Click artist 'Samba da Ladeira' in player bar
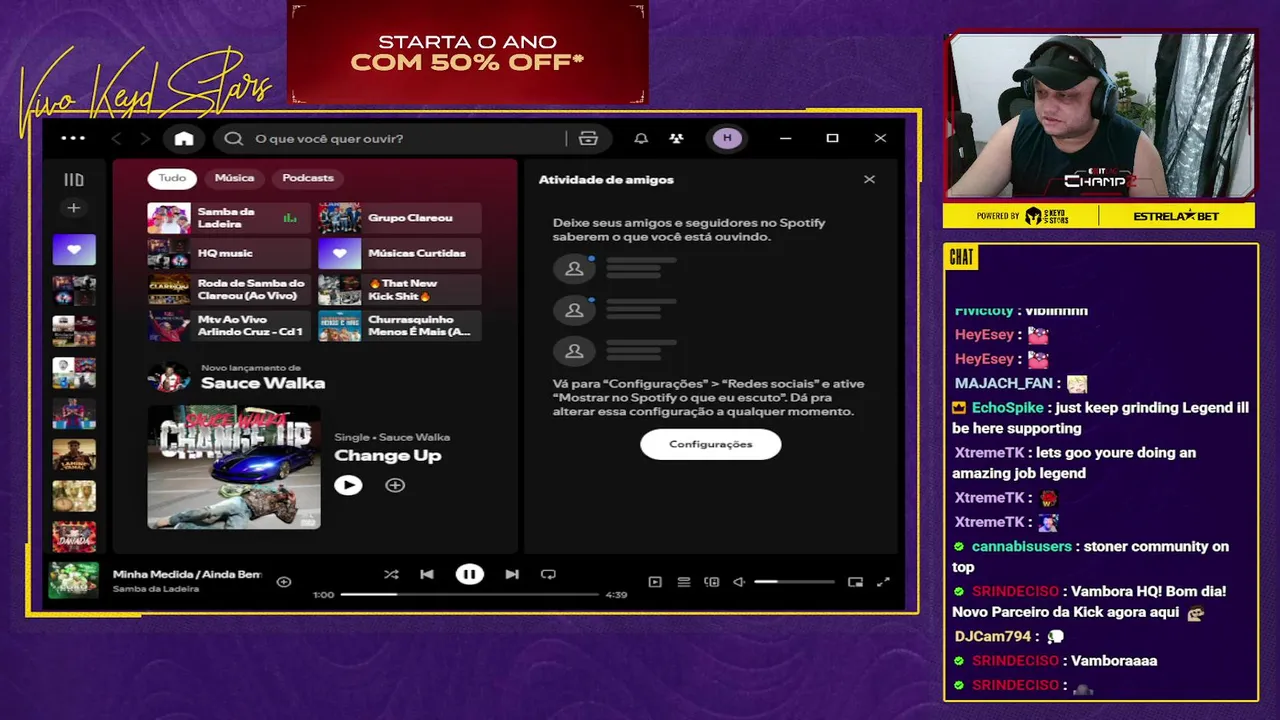The width and height of the screenshot is (1280, 720). coord(155,589)
